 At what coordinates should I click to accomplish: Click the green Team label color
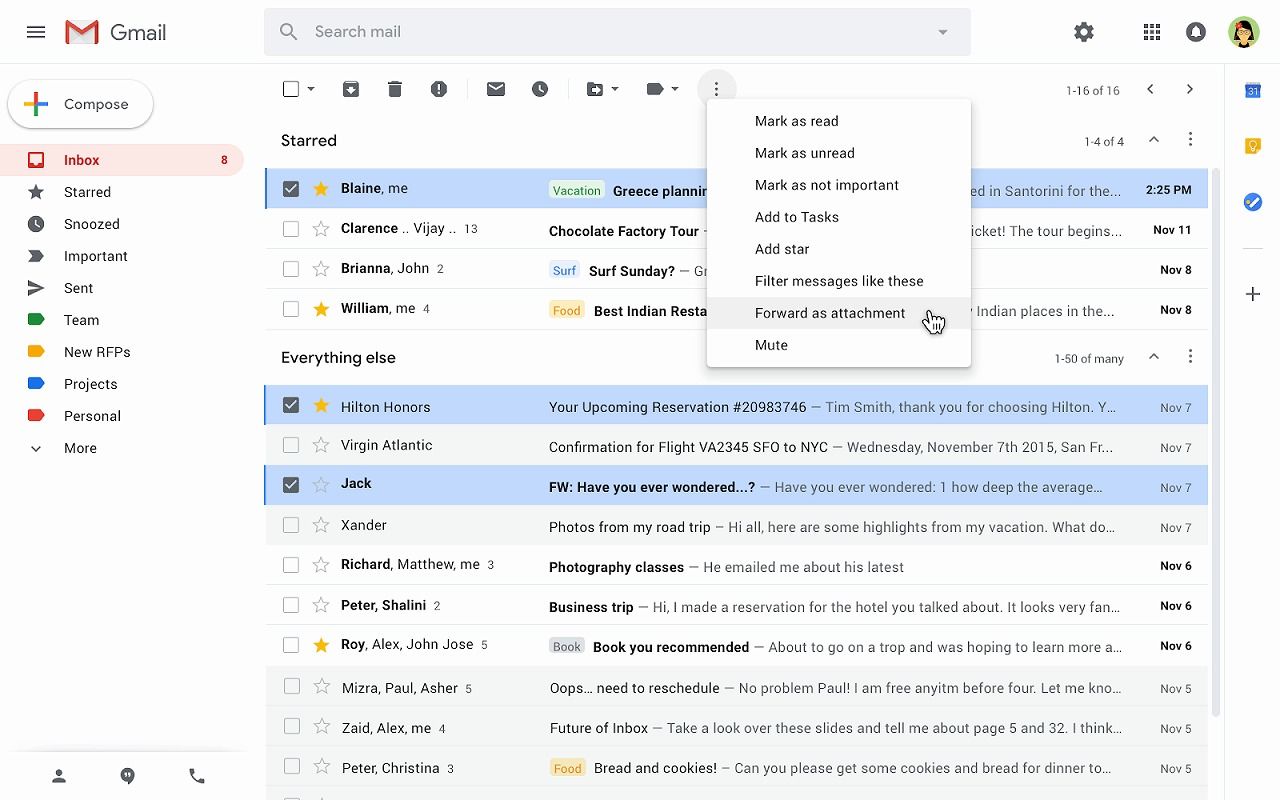coord(36,320)
